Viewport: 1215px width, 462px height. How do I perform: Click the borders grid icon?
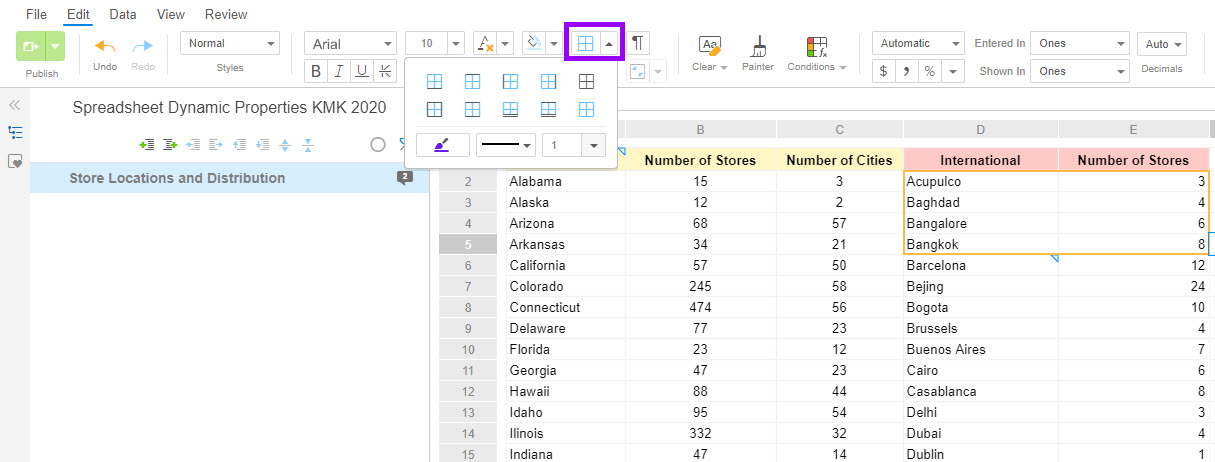[x=586, y=43]
